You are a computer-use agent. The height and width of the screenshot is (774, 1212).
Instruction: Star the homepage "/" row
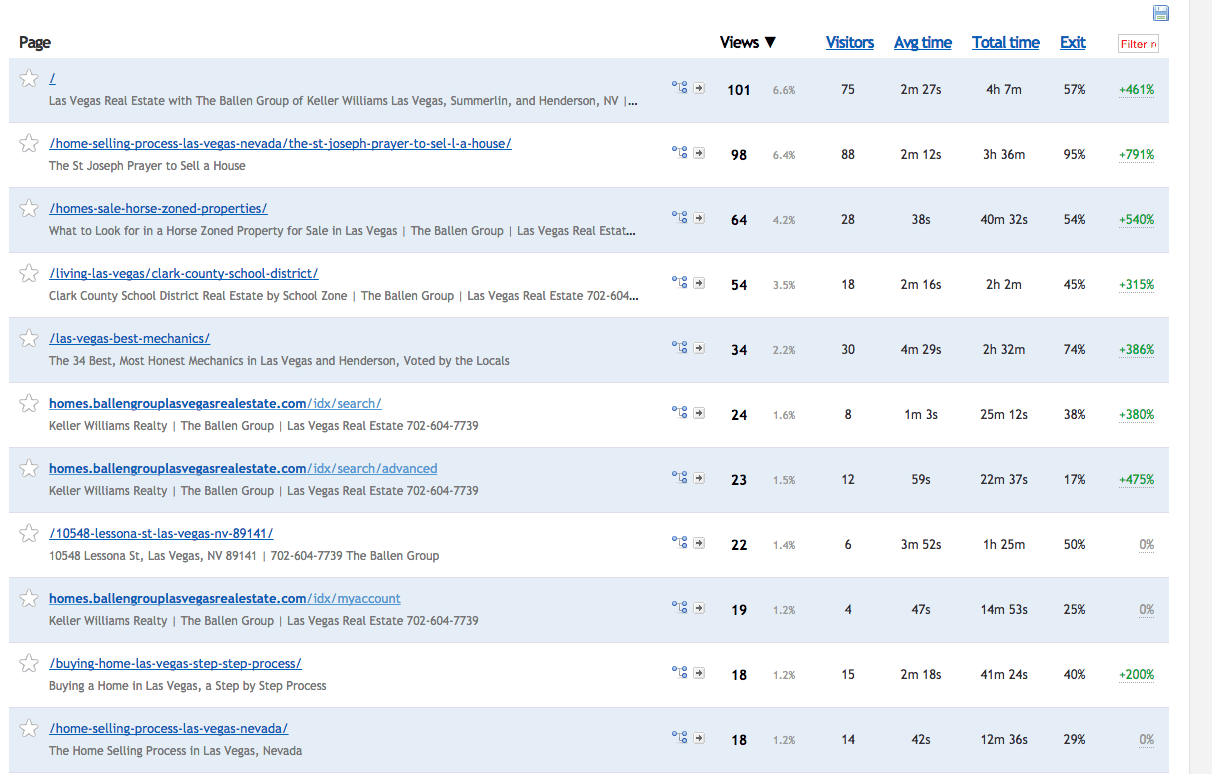[29, 79]
